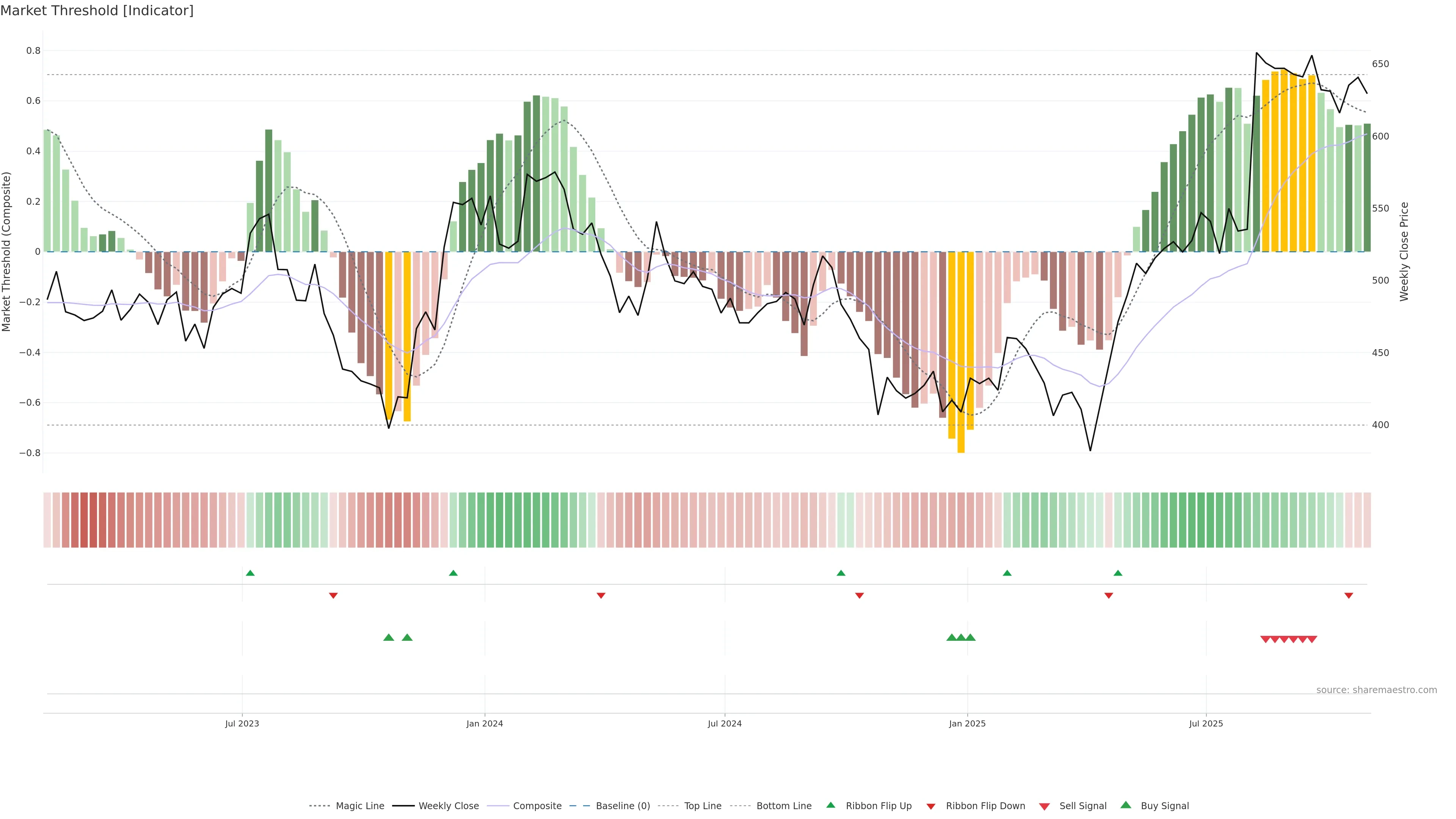Click the Bottom Line legend entry
The height and width of the screenshot is (819, 1456).
[783, 805]
